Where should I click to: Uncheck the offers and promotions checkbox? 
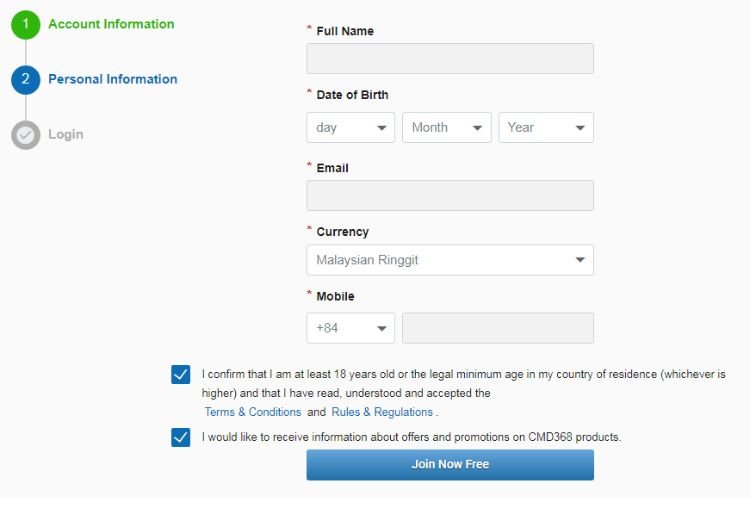click(x=181, y=437)
